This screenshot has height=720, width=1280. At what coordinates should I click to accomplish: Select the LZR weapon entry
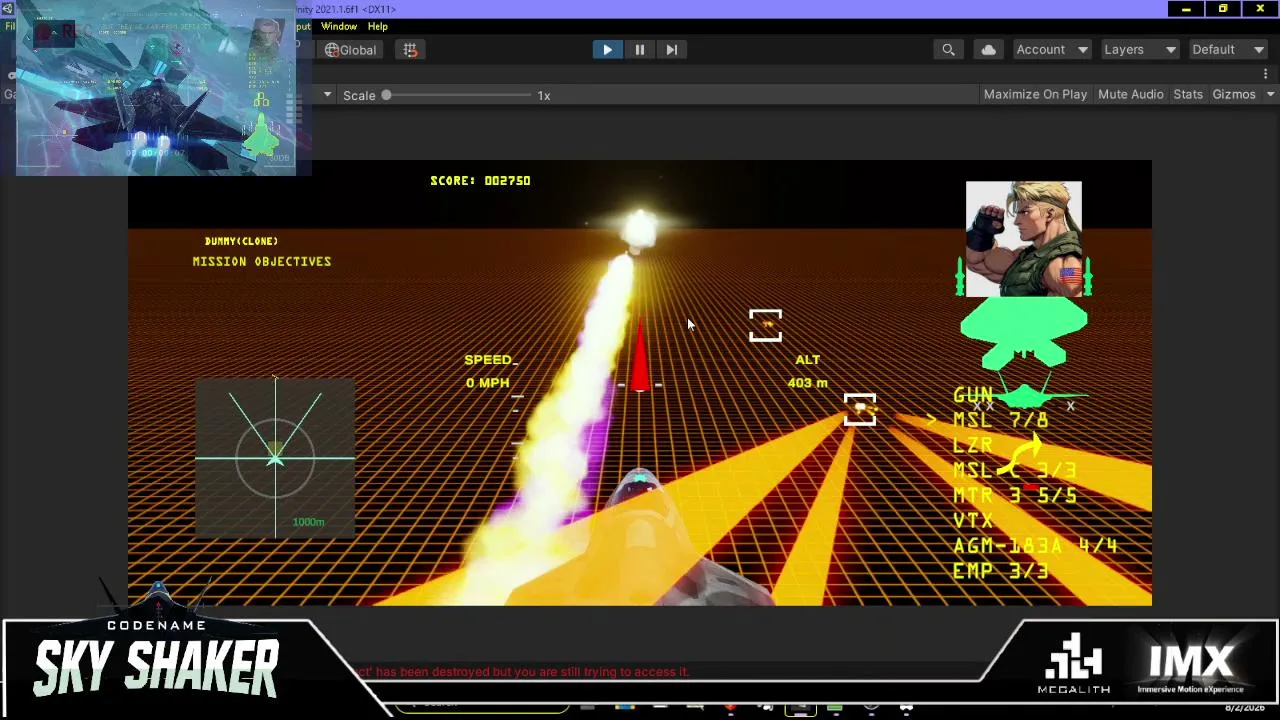(x=973, y=446)
